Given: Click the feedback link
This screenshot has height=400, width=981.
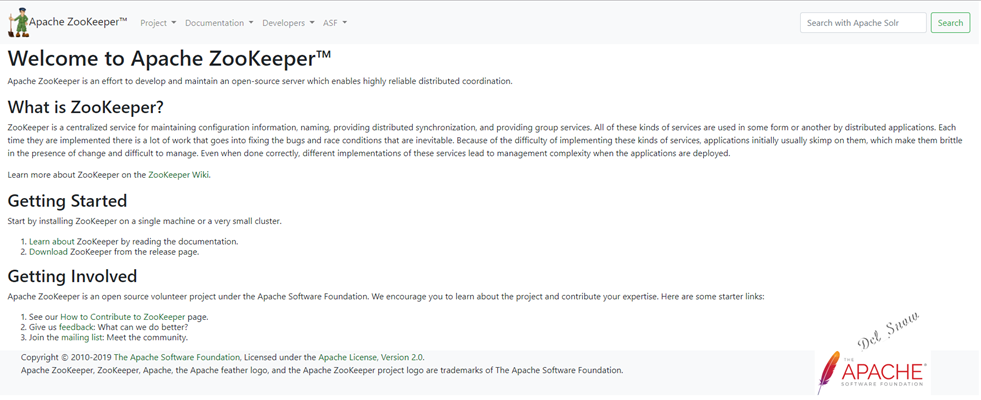Looking at the screenshot, I should click(x=76, y=327).
